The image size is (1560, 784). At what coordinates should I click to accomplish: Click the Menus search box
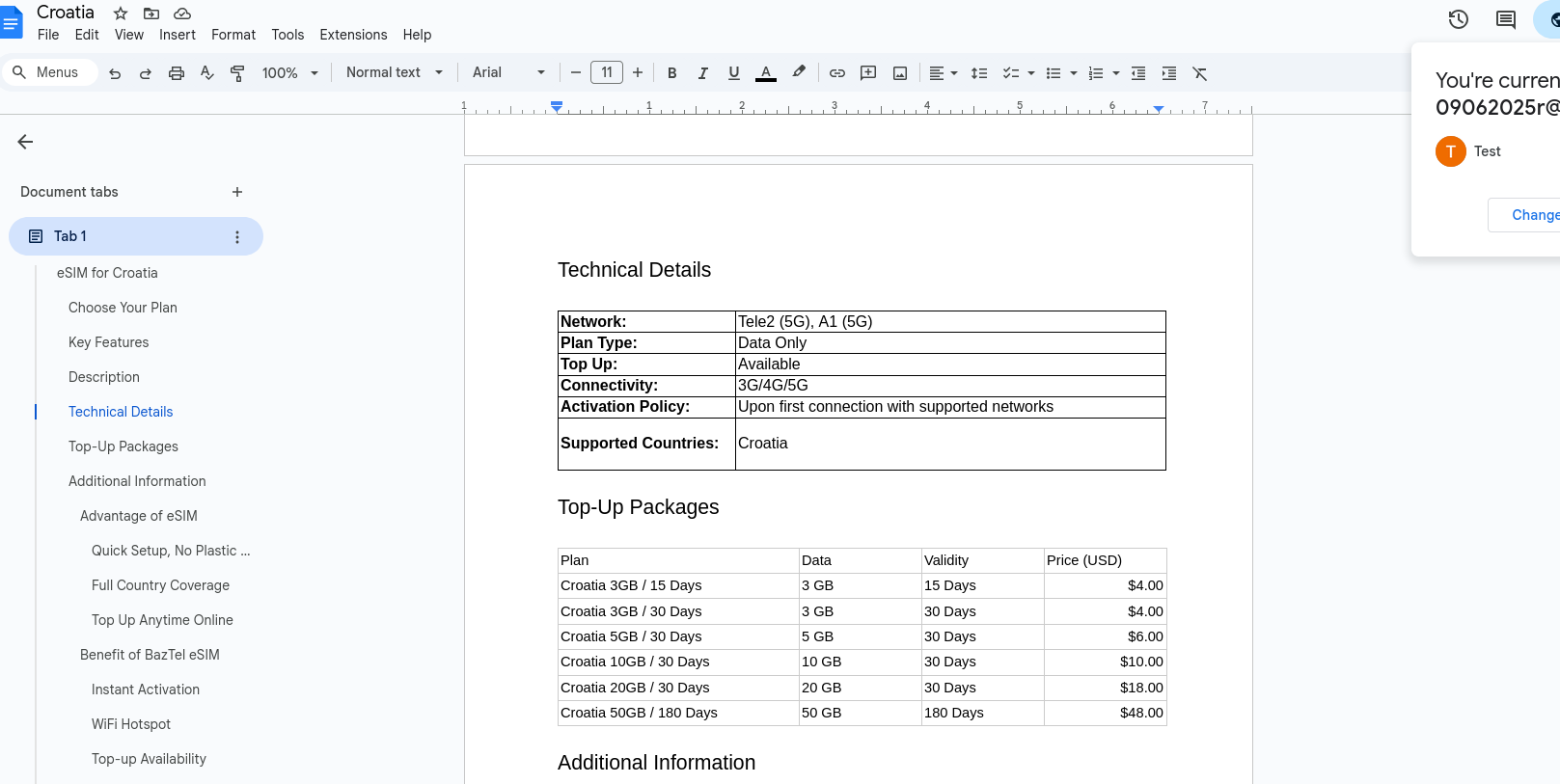pyautogui.click(x=49, y=72)
